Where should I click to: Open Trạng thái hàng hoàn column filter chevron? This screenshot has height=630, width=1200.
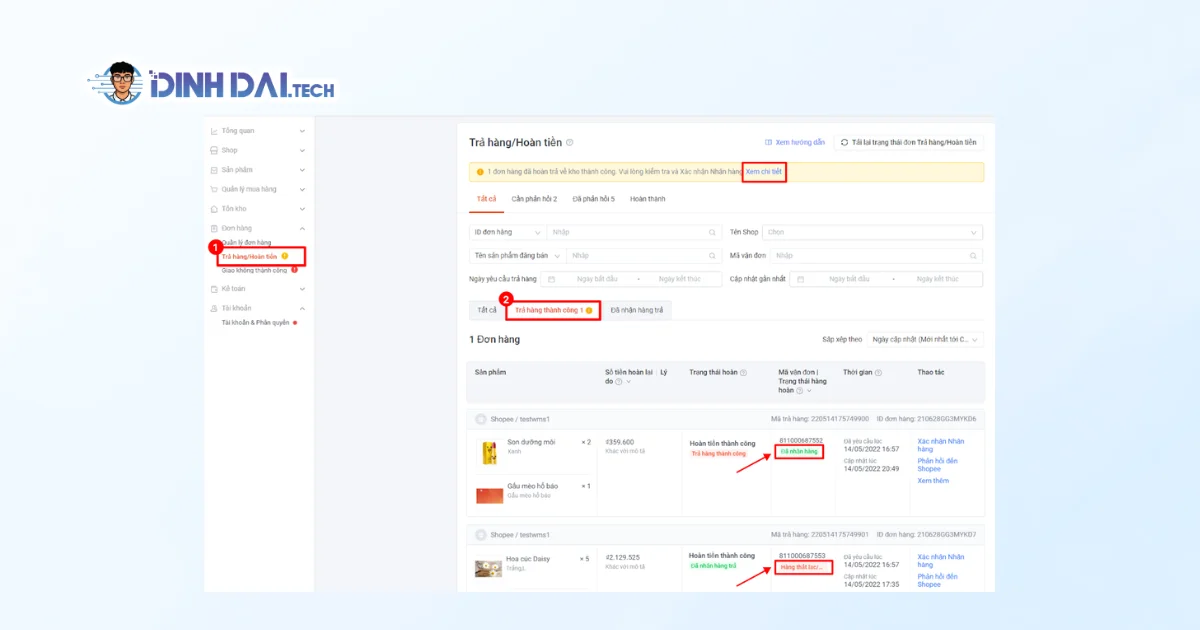pos(811,390)
